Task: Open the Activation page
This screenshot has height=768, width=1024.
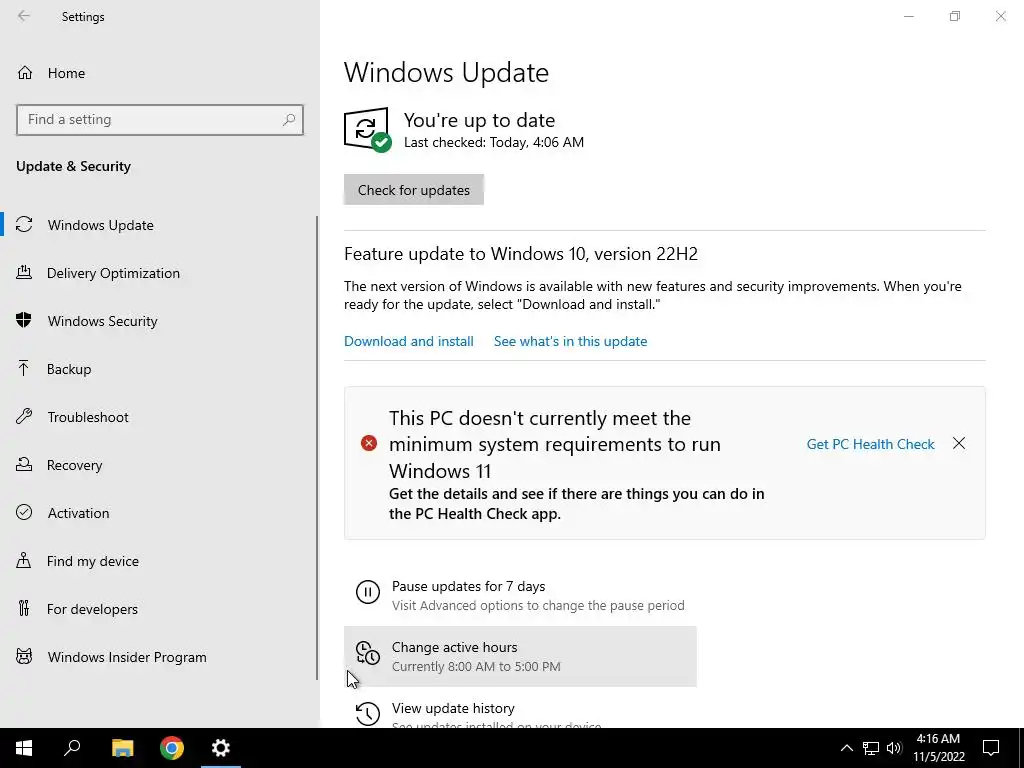Action: [78, 513]
